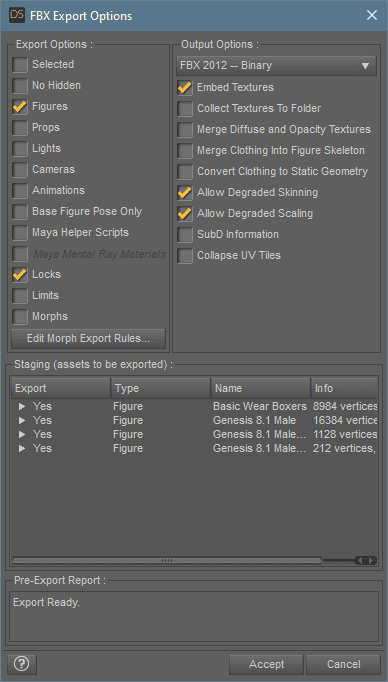Enable Convert Clothing to Static Geometry
388x682 pixels.
185,171
